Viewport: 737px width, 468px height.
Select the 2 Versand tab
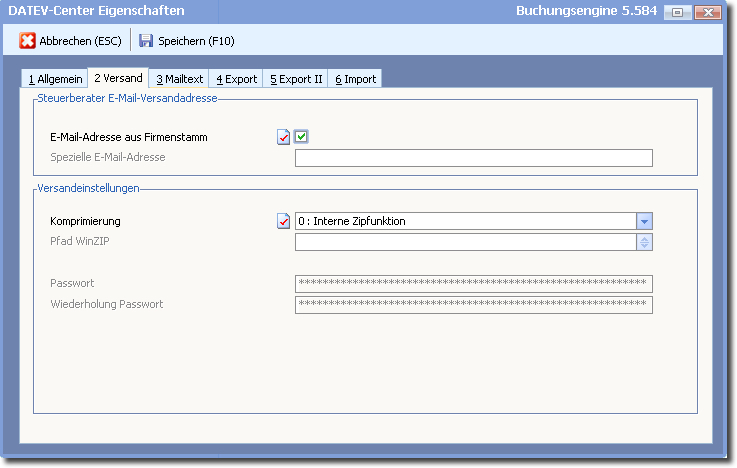117,78
